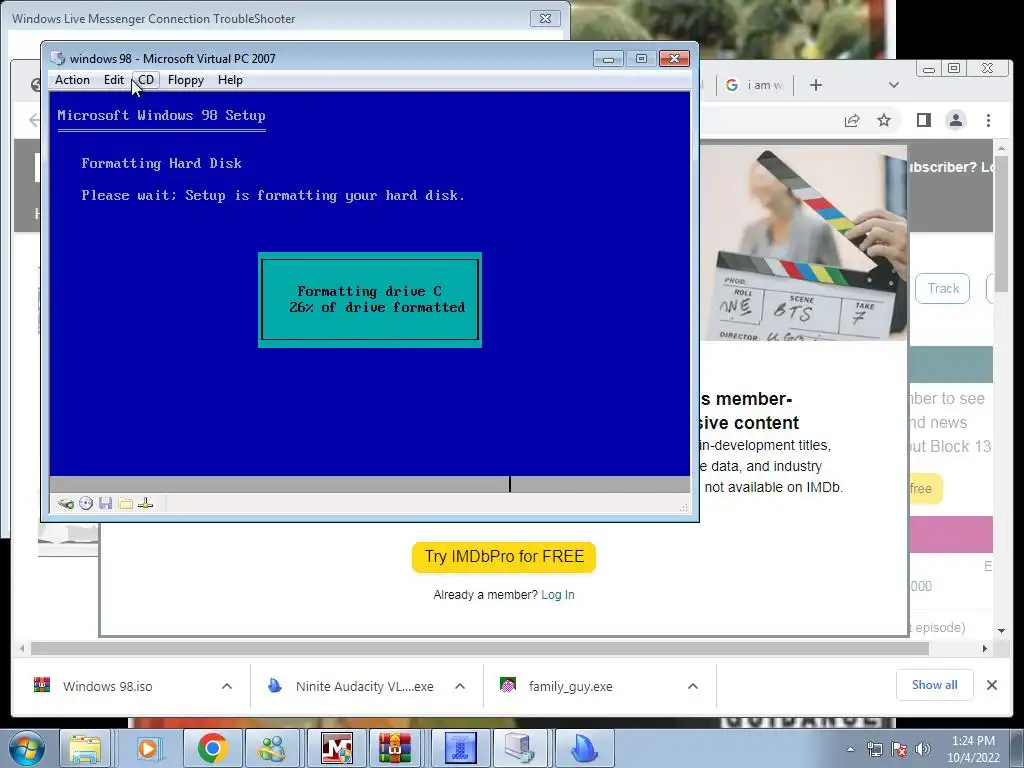Click the network icon in system tray
Screen dimensions: 1024x768
click(x=874, y=749)
